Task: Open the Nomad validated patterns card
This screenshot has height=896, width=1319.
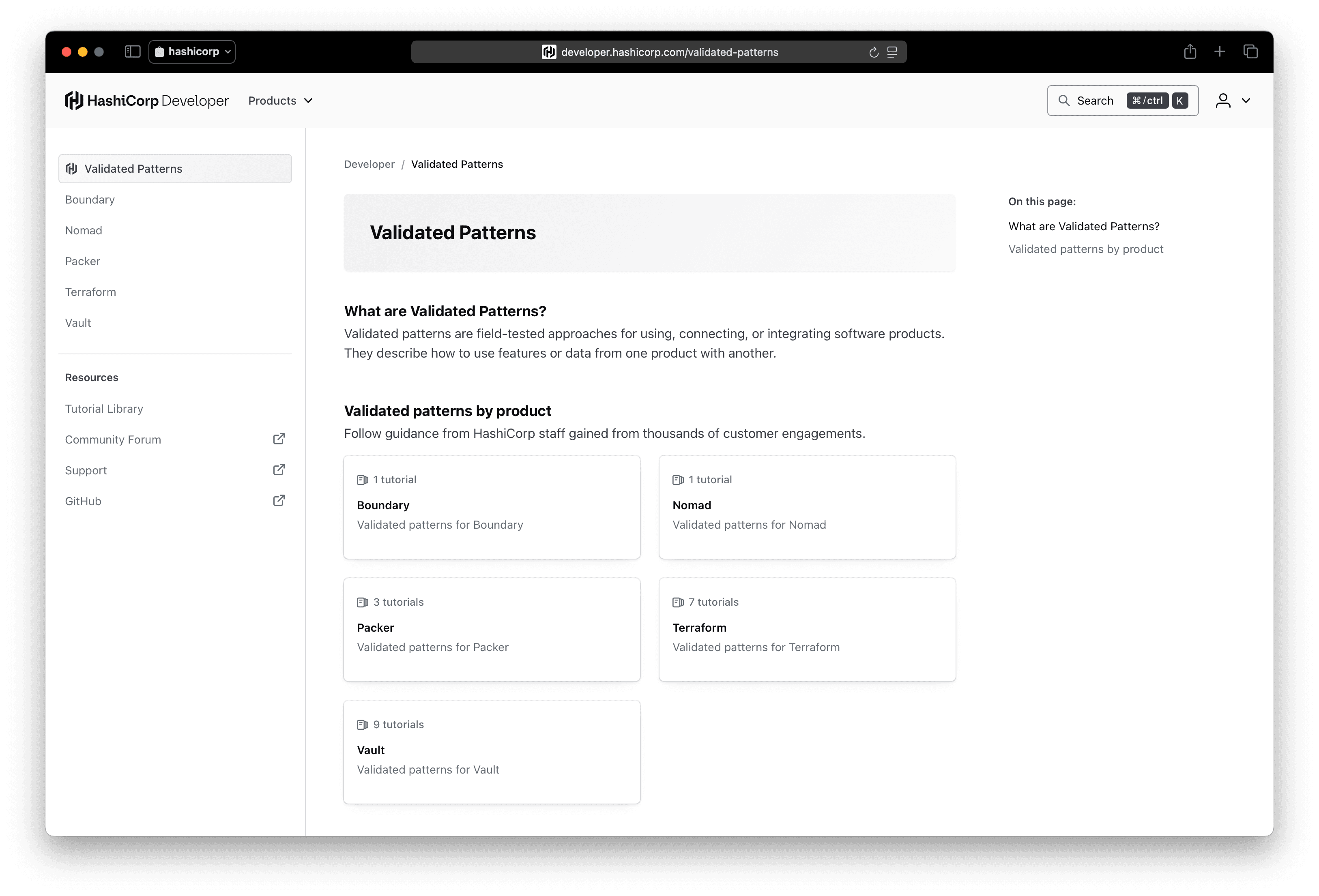Action: (x=806, y=507)
